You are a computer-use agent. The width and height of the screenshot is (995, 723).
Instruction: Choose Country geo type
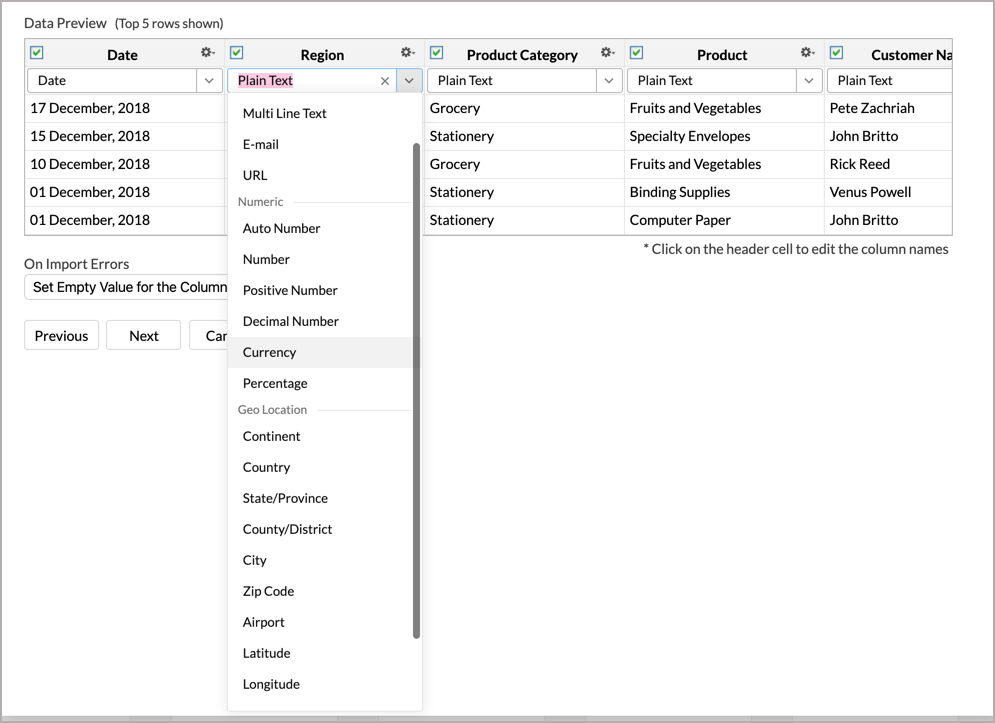click(320, 468)
